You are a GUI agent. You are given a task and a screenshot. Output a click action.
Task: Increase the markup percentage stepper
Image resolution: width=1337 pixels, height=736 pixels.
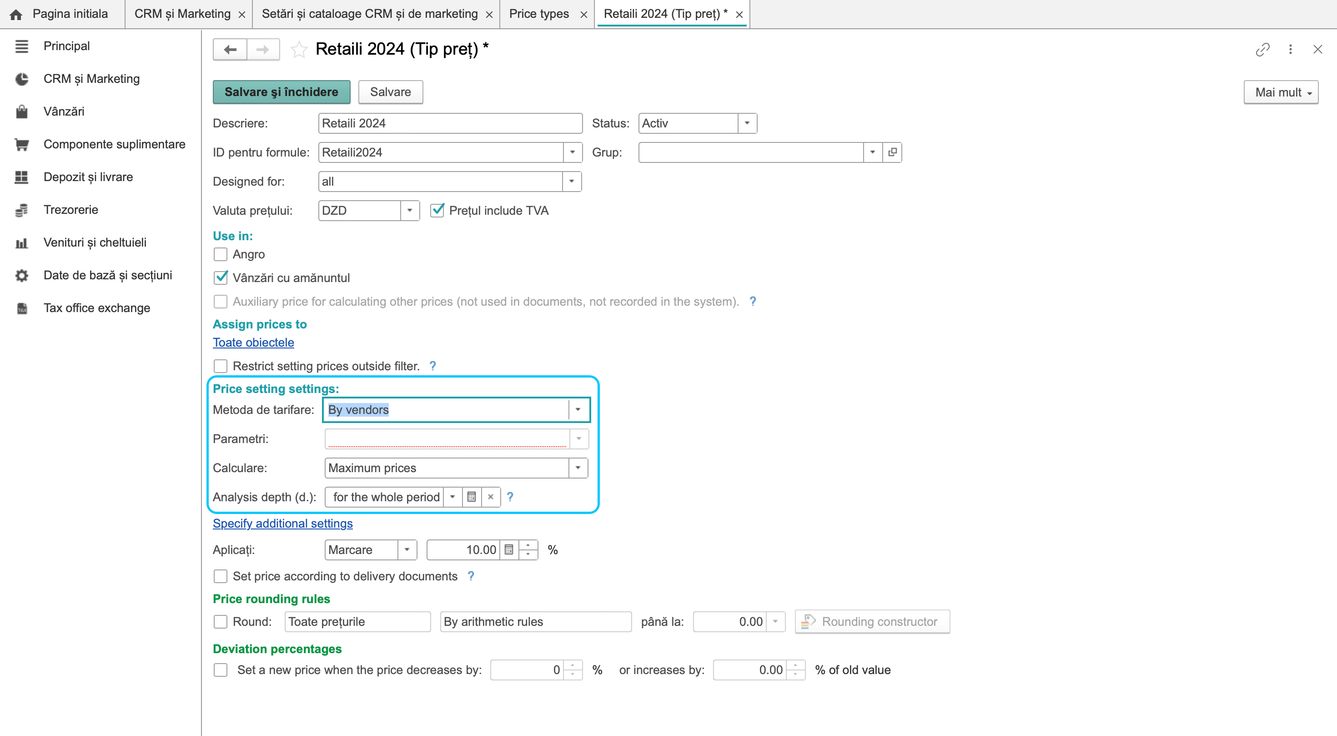pyautogui.click(x=529, y=545)
